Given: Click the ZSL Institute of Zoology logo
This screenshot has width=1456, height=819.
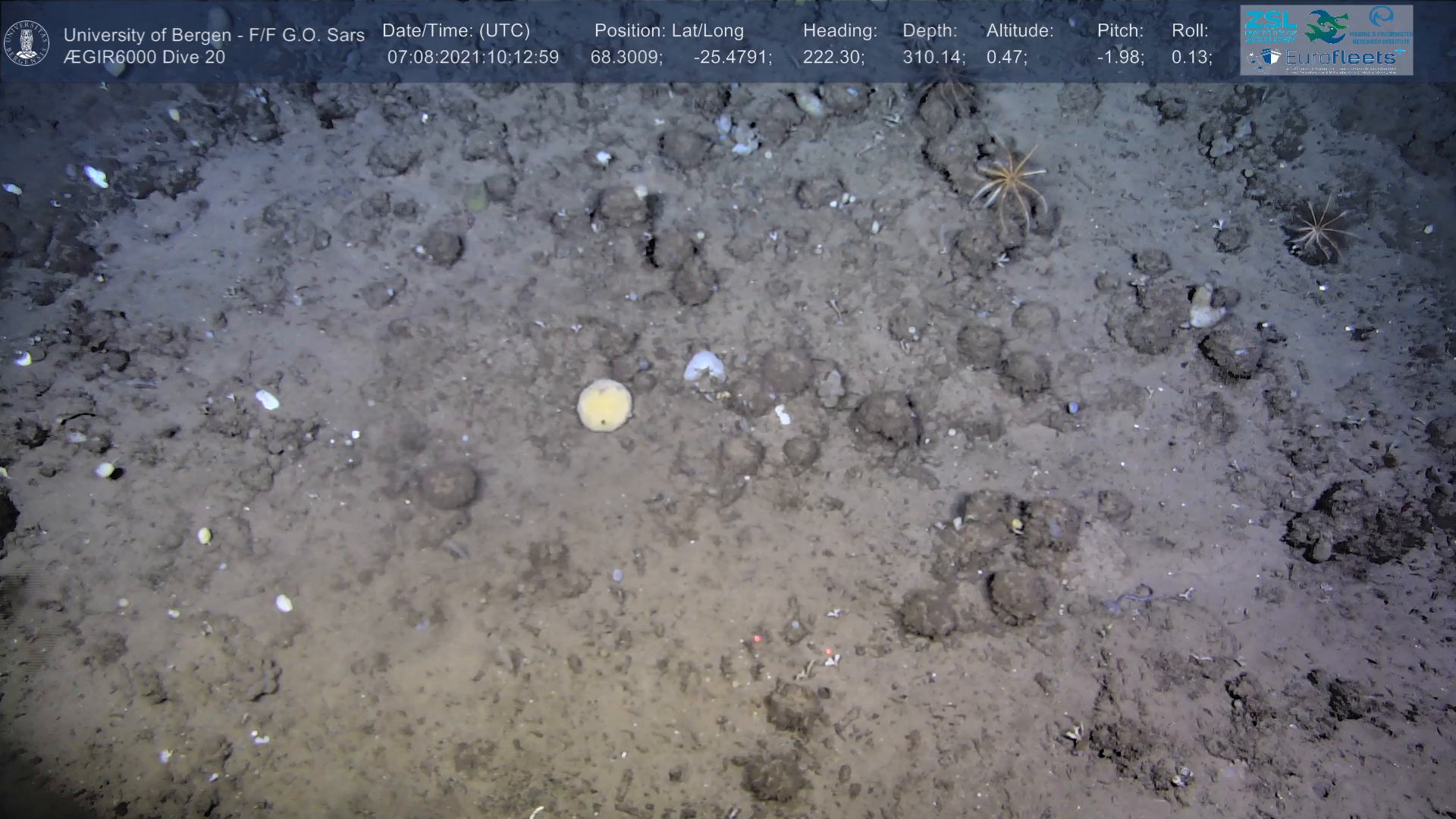Looking at the screenshot, I should pos(1270,25).
